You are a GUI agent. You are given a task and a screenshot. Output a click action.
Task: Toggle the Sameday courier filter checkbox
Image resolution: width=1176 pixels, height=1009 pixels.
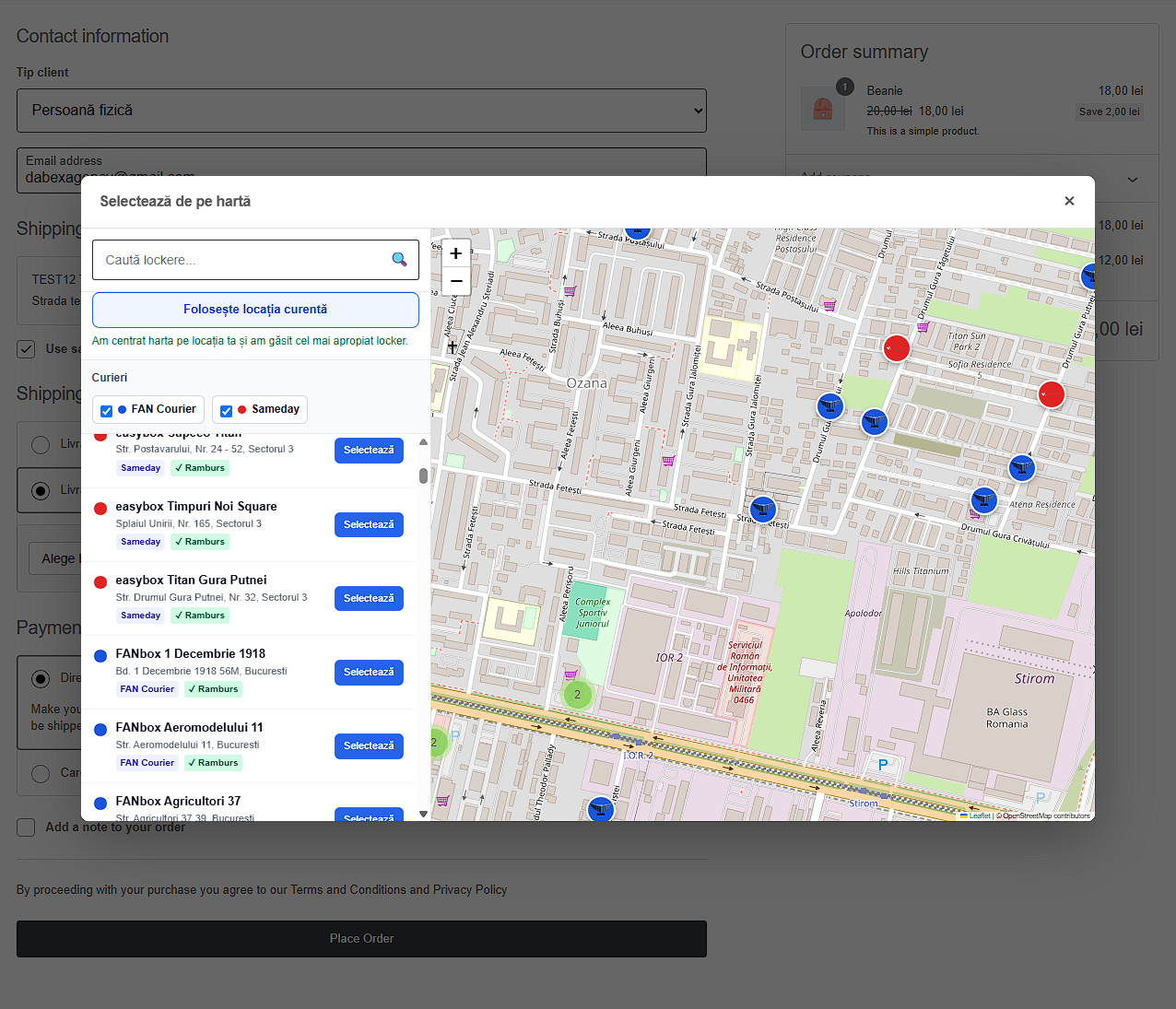(x=226, y=411)
